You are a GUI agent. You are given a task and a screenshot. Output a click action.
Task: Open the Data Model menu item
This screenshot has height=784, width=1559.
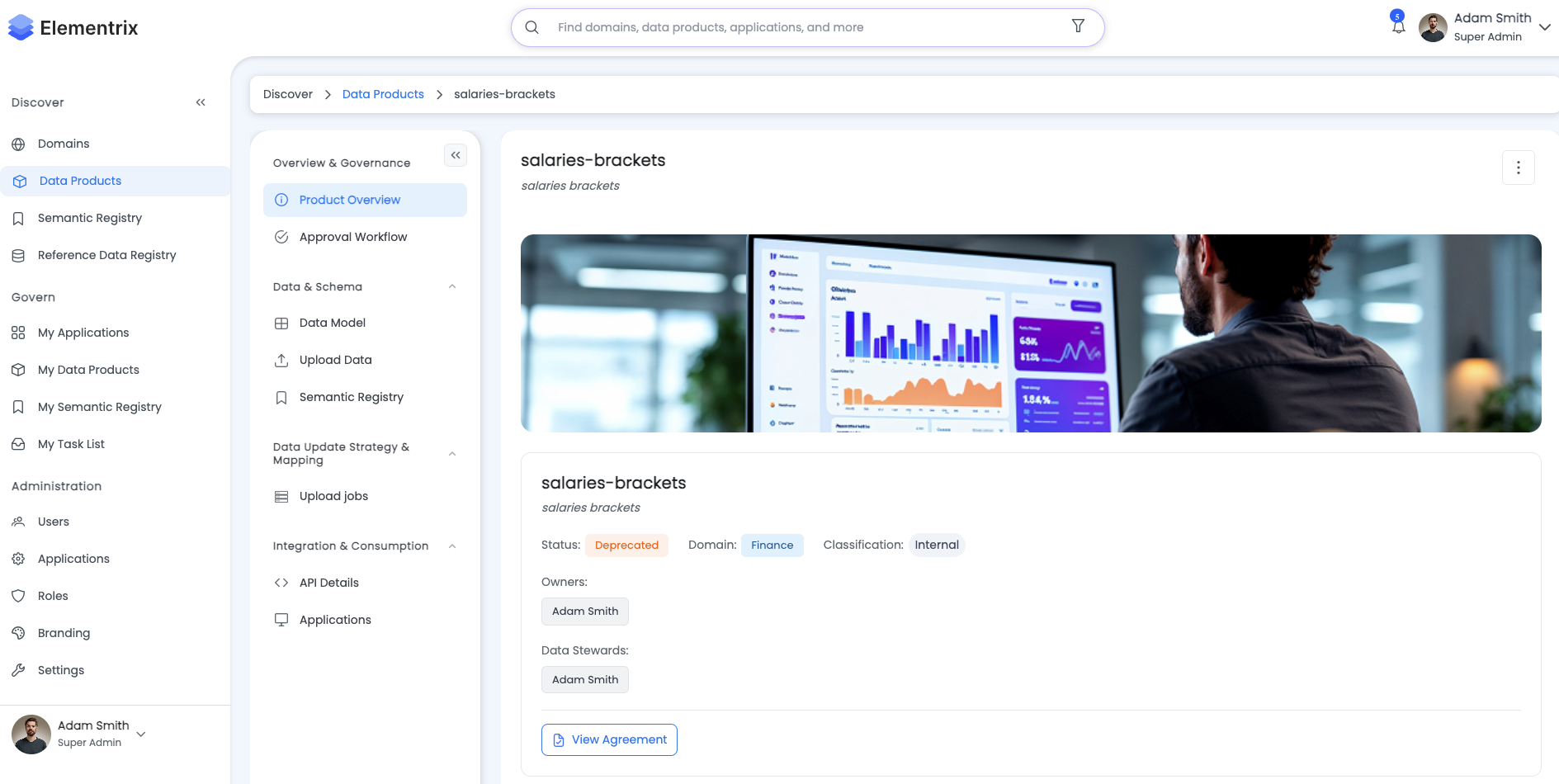click(x=332, y=323)
